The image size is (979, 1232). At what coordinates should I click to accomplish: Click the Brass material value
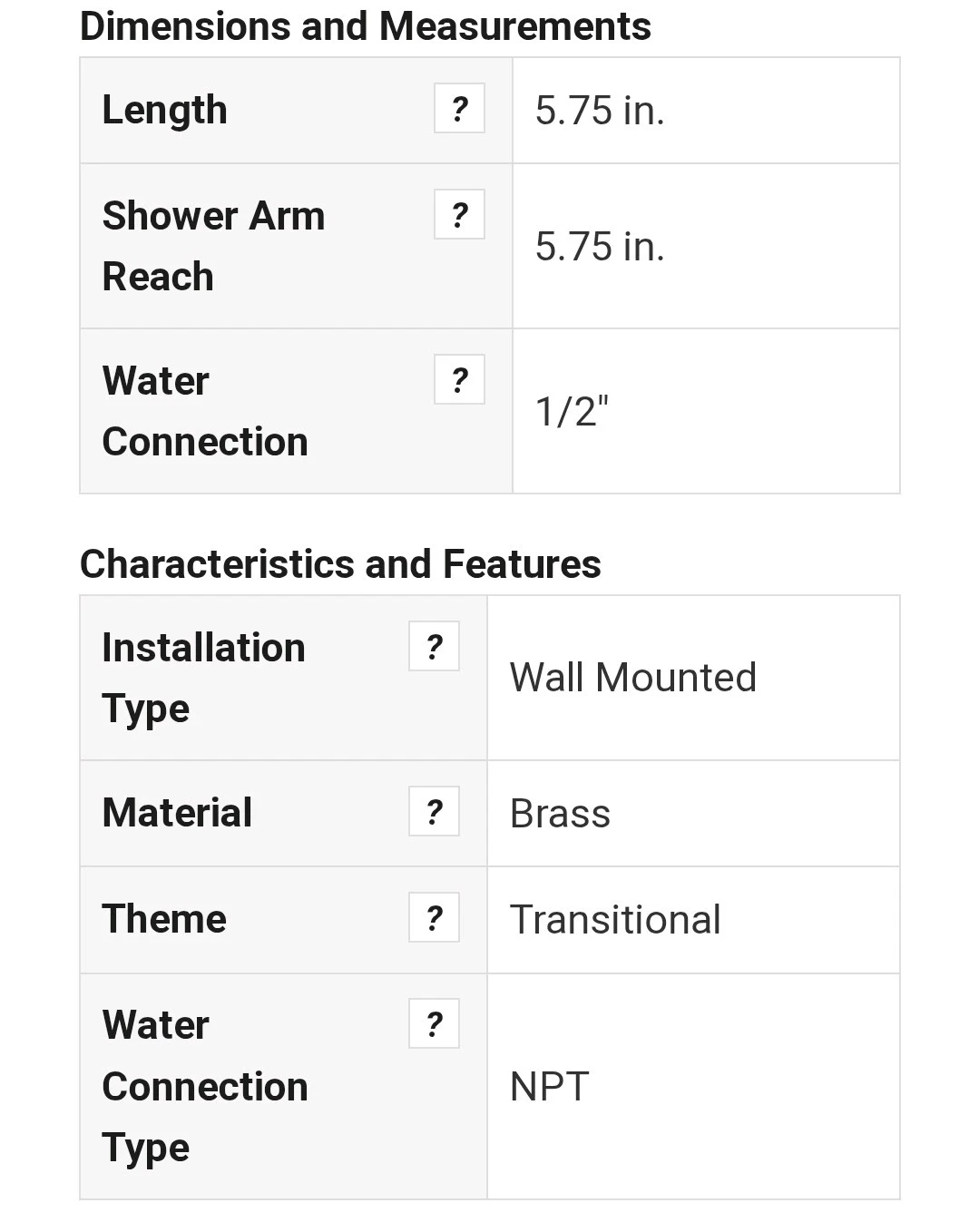pyautogui.click(x=560, y=814)
